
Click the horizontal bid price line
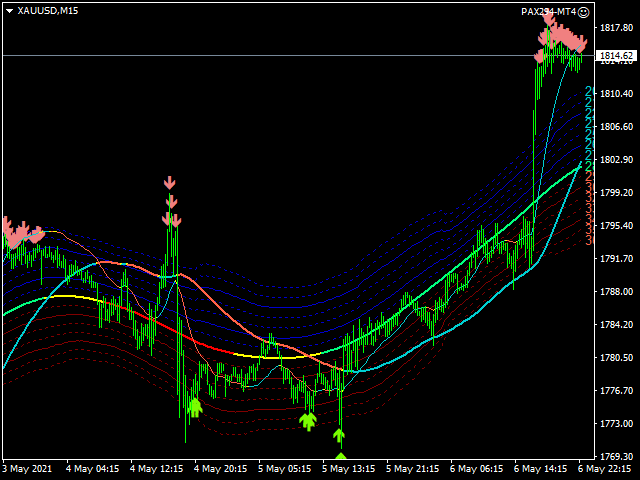coord(300,55)
